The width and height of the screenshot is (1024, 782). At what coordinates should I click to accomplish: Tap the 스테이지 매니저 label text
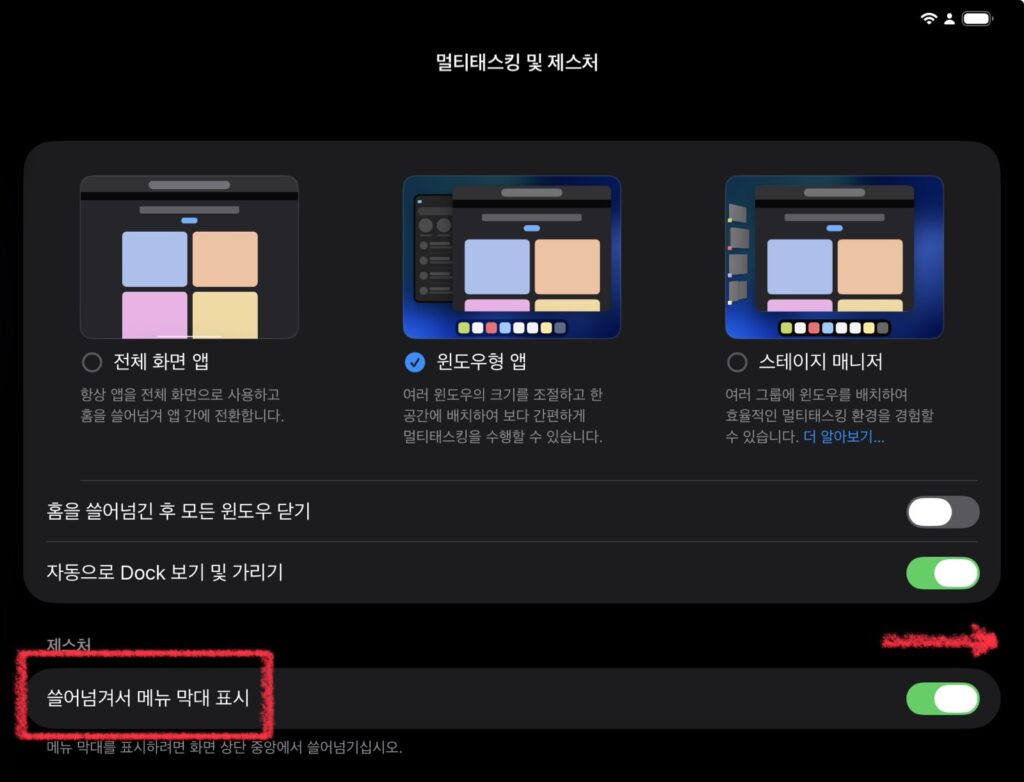pyautogui.click(x=820, y=361)
